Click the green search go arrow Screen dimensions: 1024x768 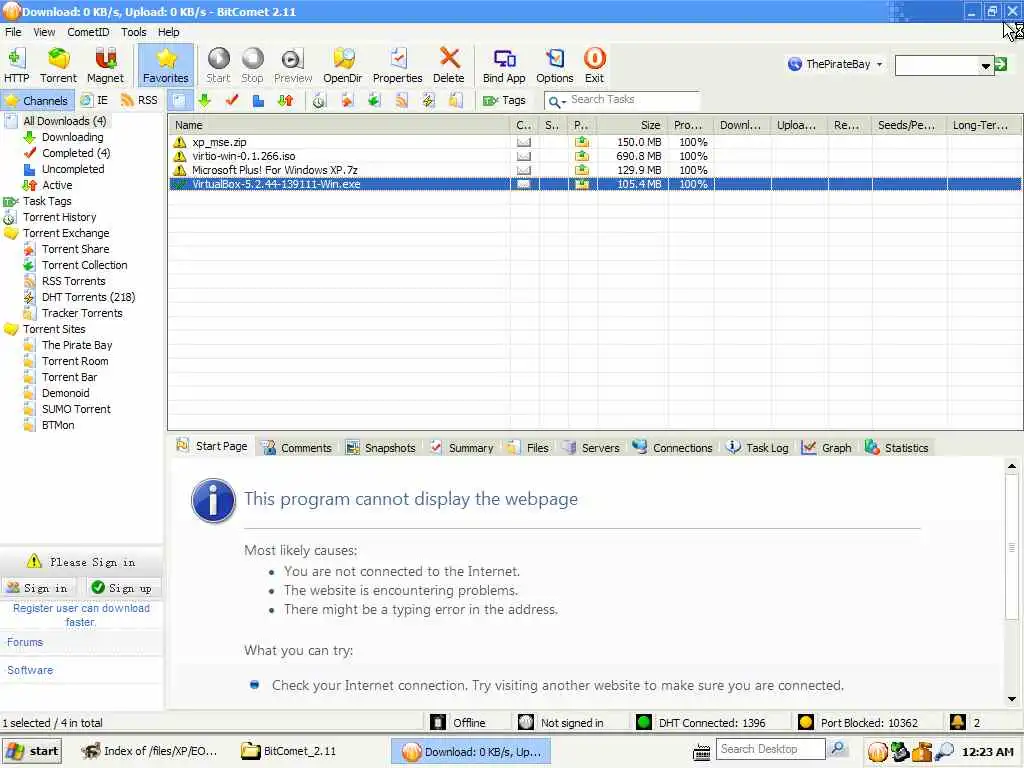[1000, 64]
